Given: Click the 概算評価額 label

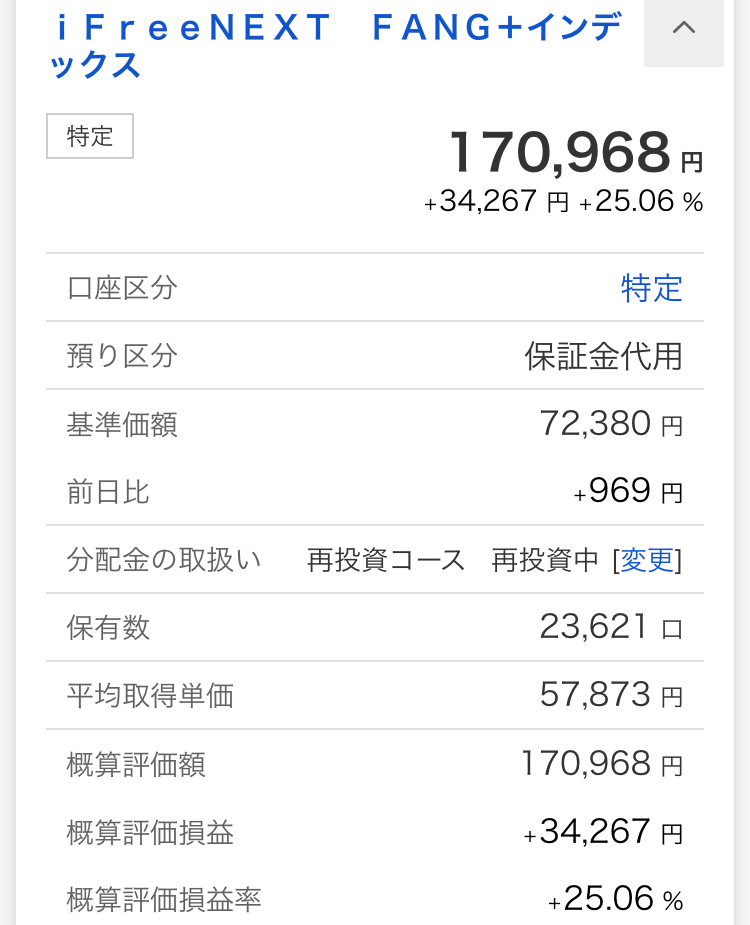Looking at the screenshot, I should (x=136, y=765).
